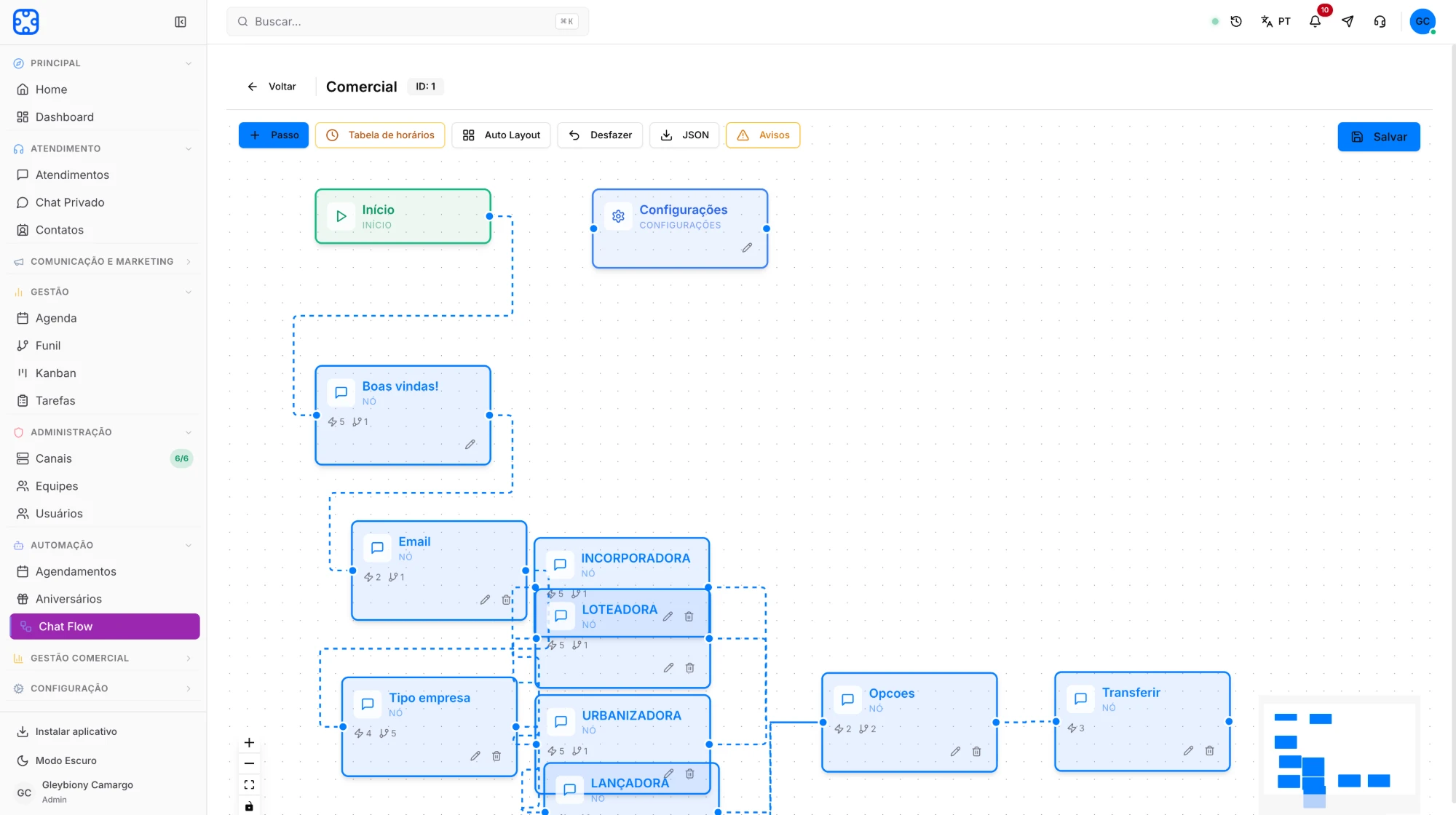
Task: Open the Avisos warnings
Action: 763,135
